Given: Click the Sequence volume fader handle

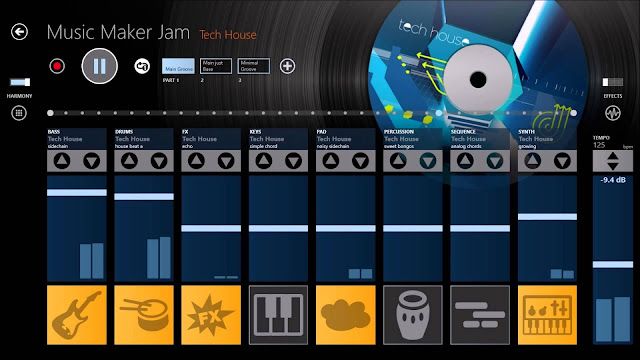Looking at the screenshot, I should (480, 229).
